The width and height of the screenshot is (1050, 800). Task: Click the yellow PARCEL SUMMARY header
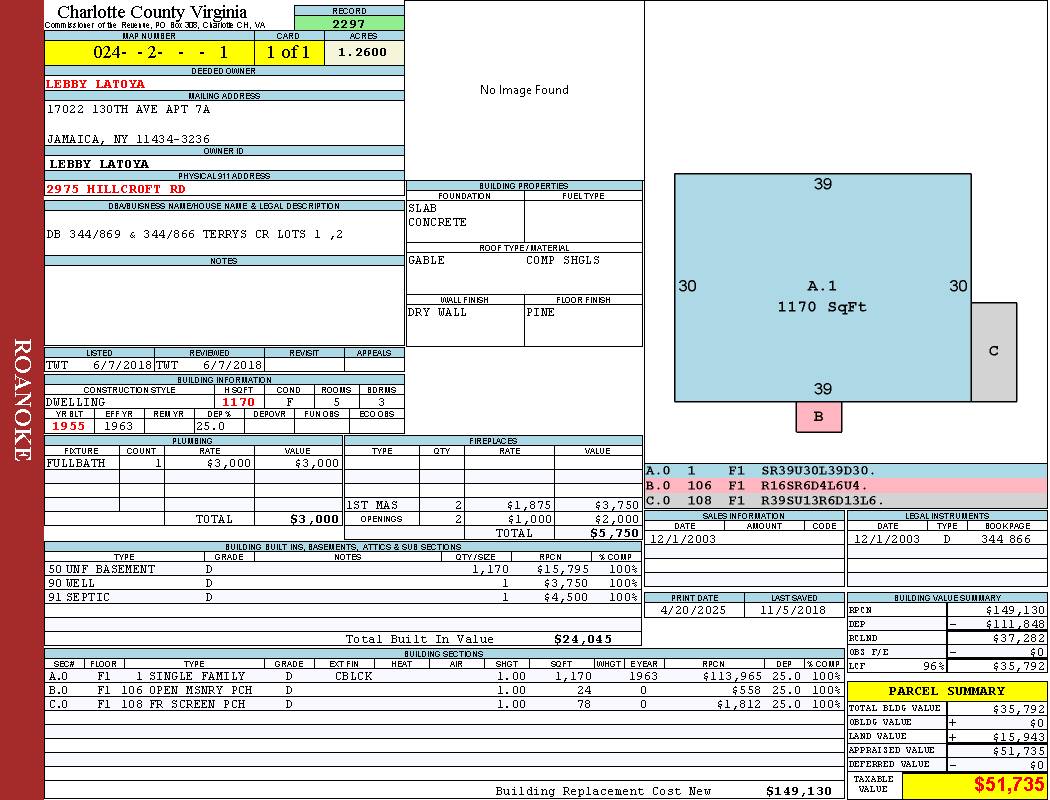[947, 691]
